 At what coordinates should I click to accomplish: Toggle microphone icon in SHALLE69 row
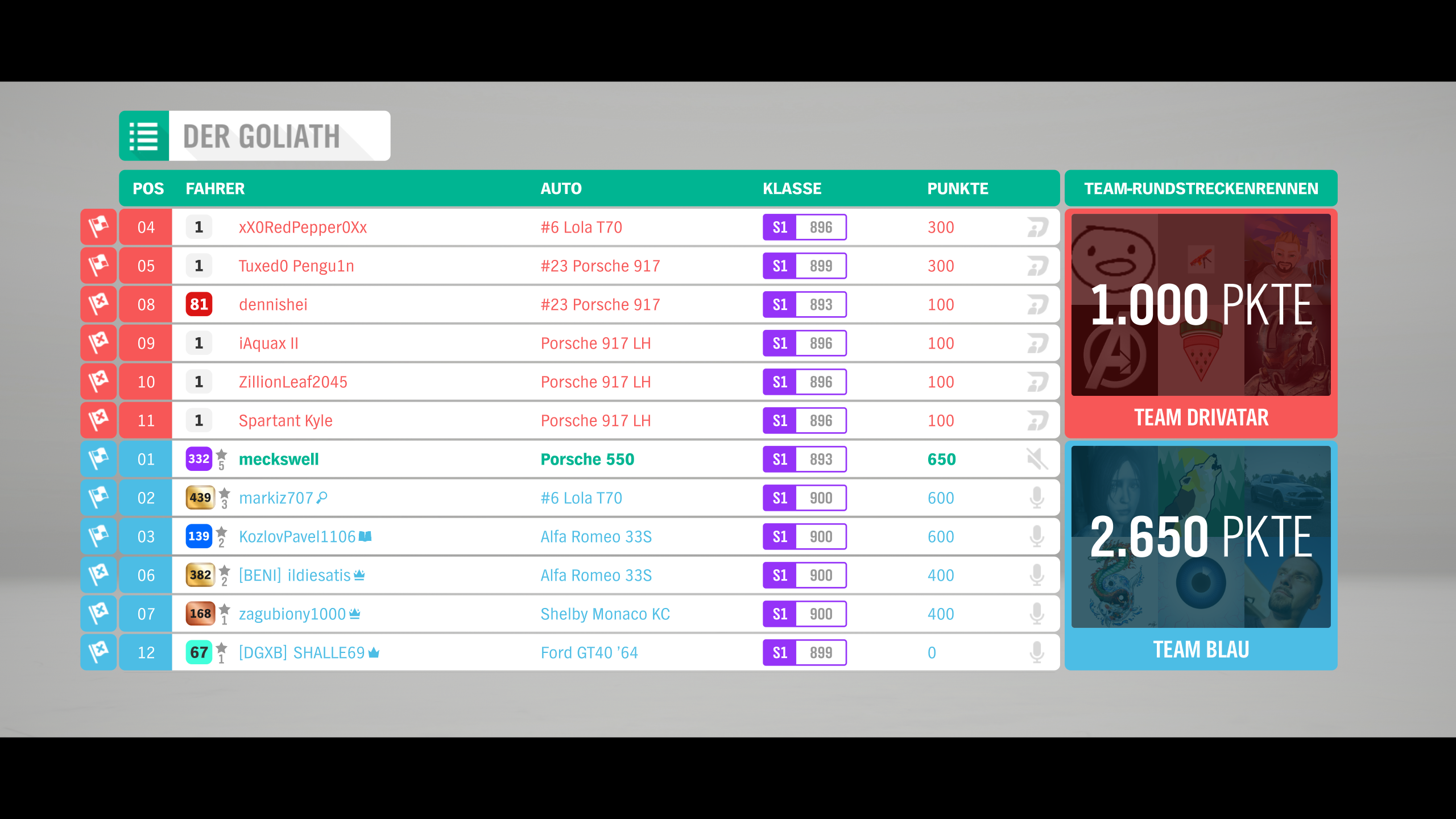coord(1037,652)
